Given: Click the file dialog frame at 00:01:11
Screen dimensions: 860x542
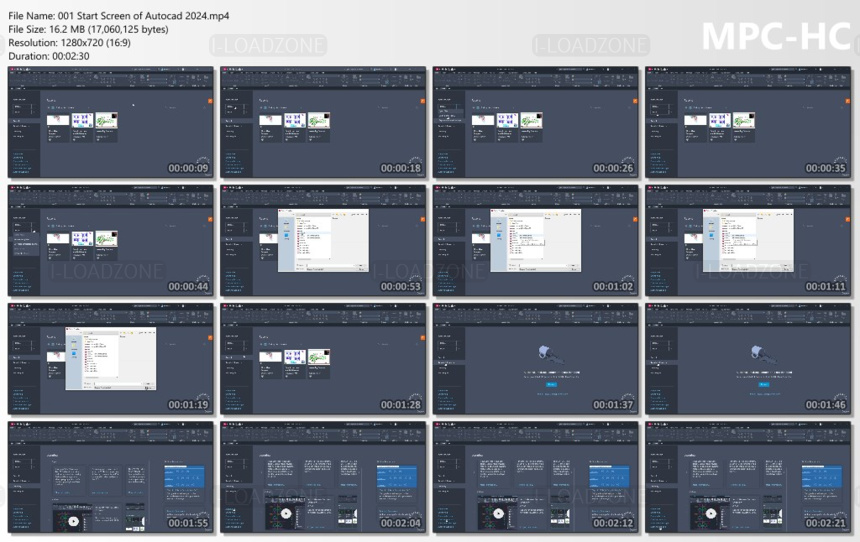Looking at the screenshot, I should click(749, 241).
